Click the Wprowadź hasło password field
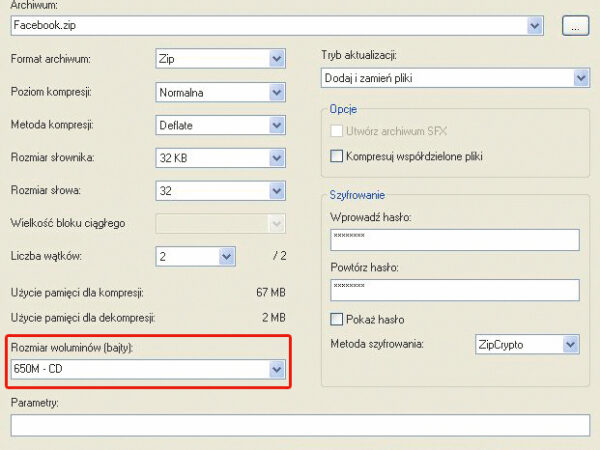 tap(454, 240)
